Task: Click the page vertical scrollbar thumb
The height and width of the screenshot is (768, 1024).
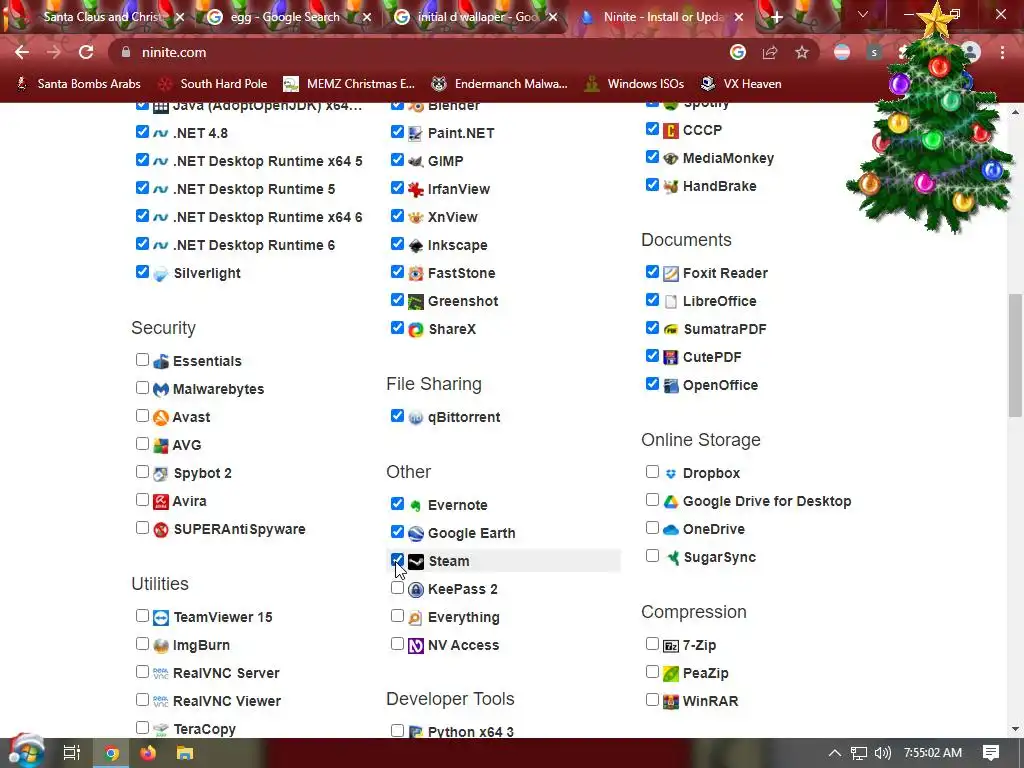Action: click(x=1015, y=355)
